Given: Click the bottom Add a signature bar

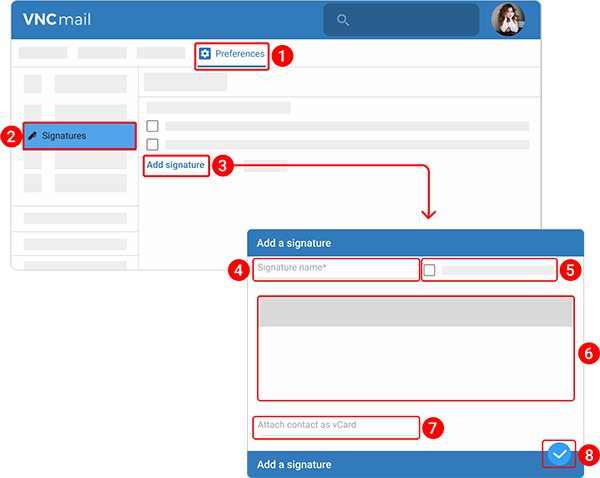Looking at the screenshot, I should pyautogui.click(x=350, y=464).
